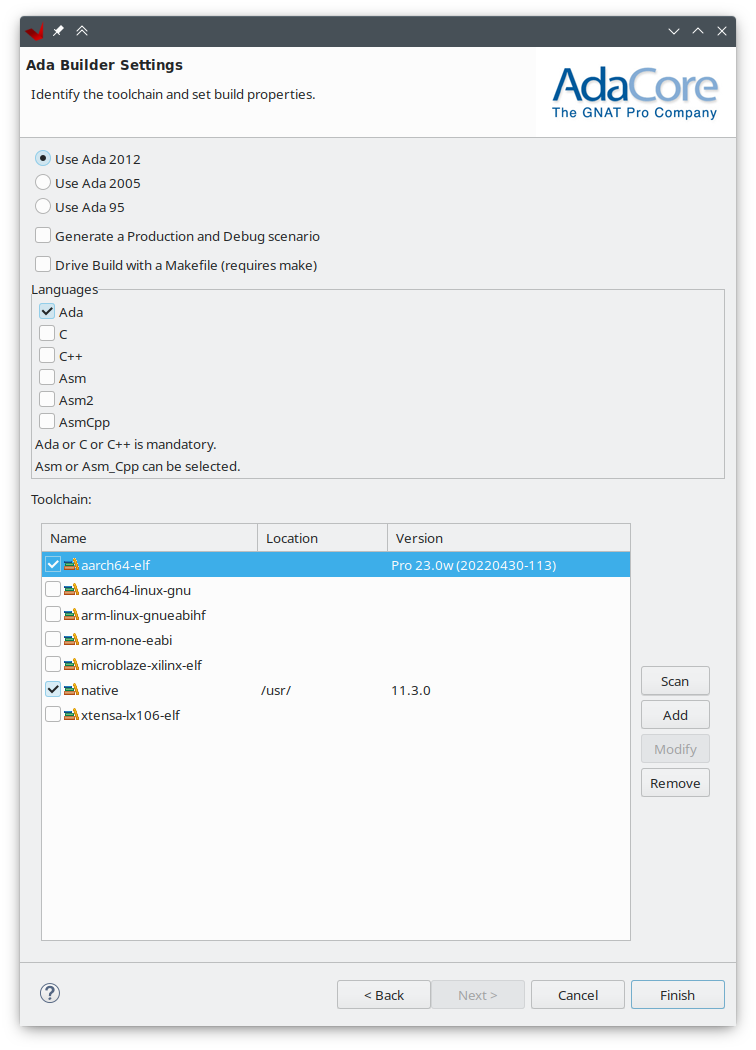Open the help question mark icon

[50, 993]
